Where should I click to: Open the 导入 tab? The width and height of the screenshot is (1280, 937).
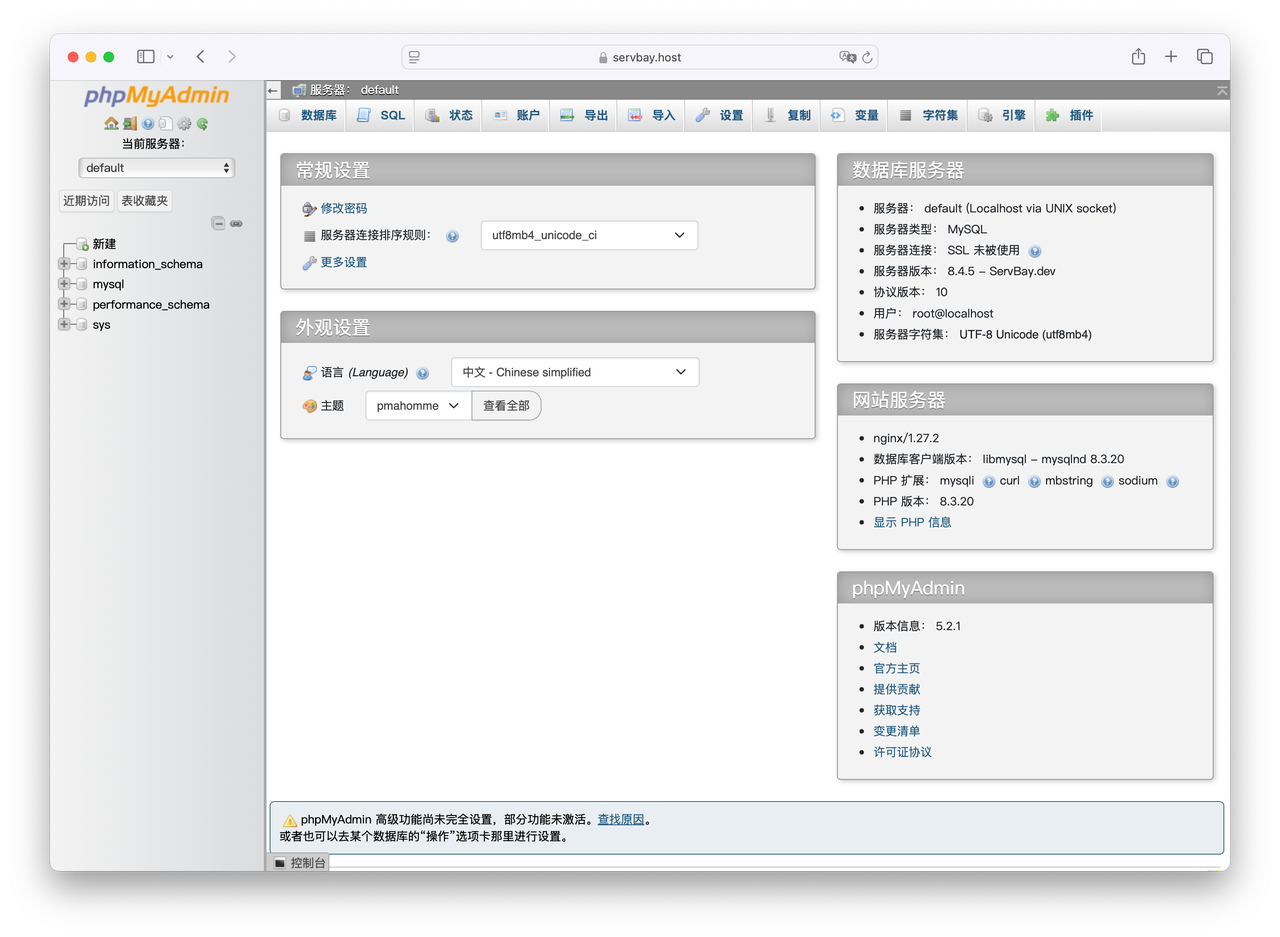pyautogui.click(x=652, y=116)
